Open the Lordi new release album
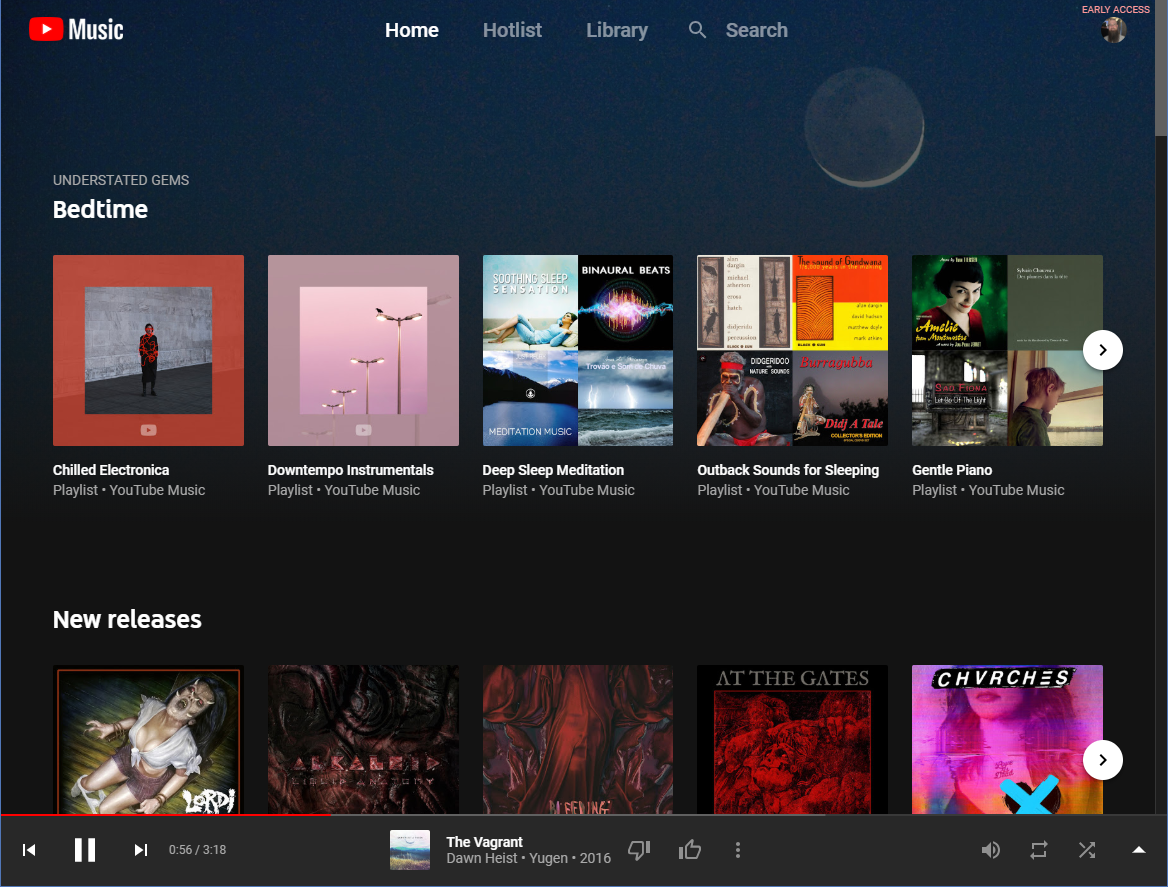 148,739
